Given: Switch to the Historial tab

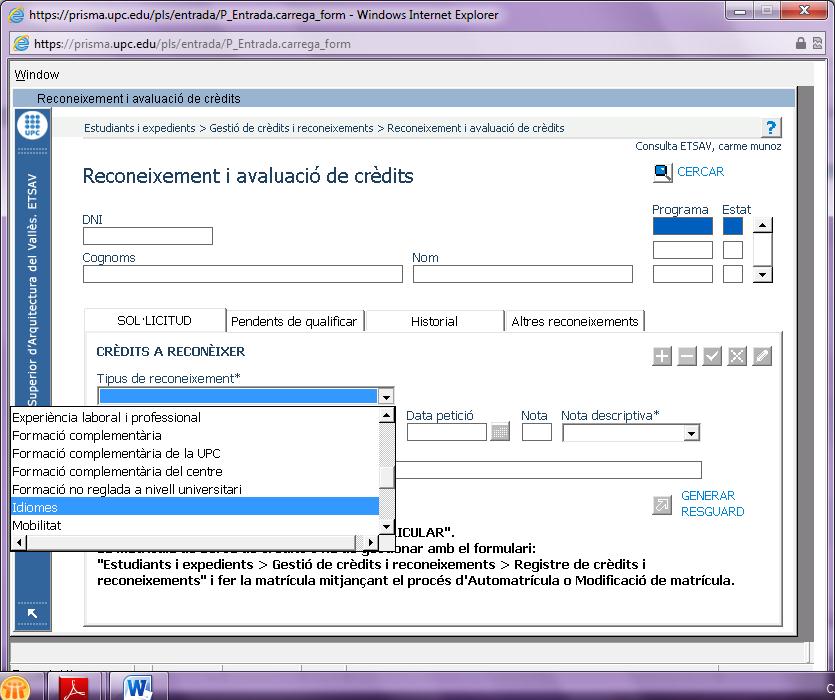Looking at the screenshot, I should (x=434, y=321).
